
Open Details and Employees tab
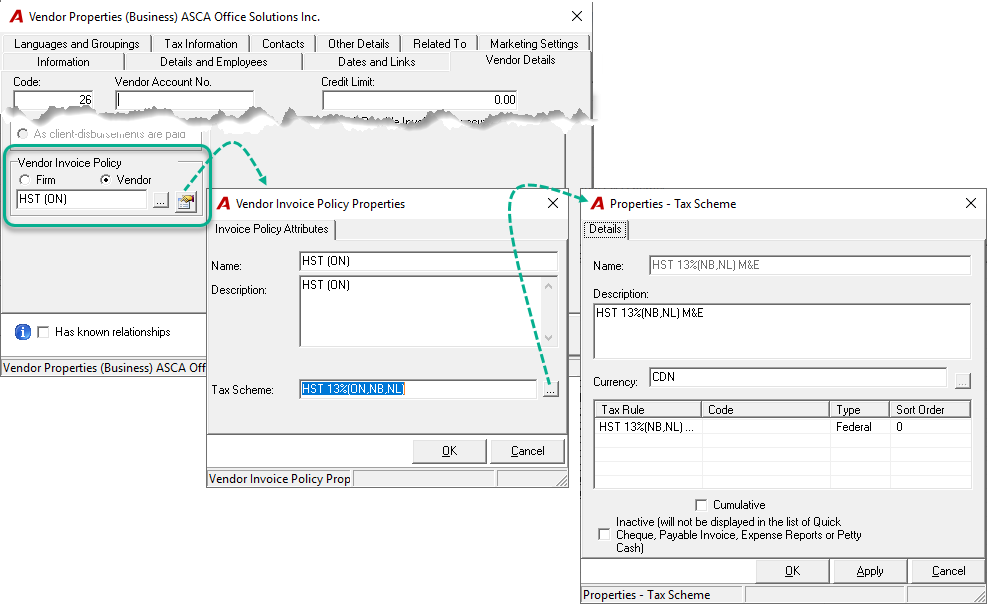[213, 62]
